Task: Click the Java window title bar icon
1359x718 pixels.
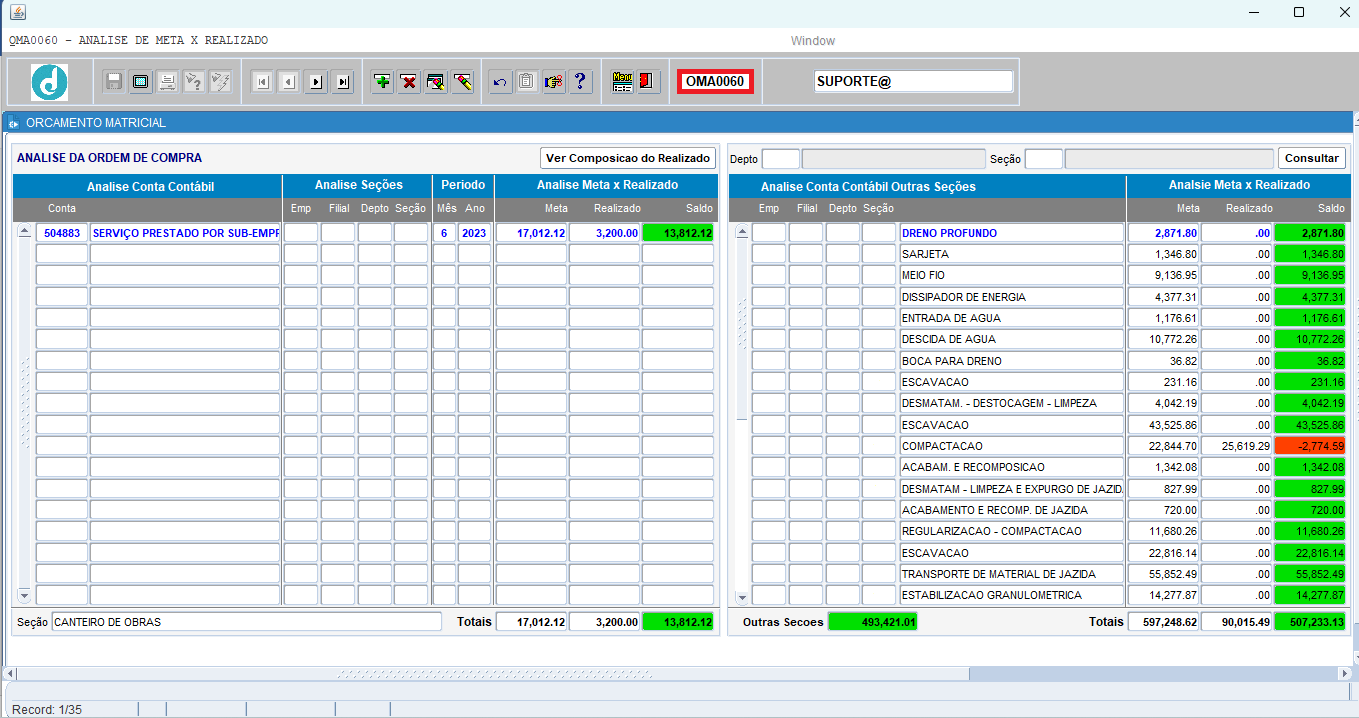Action: [x=17, y=12]
